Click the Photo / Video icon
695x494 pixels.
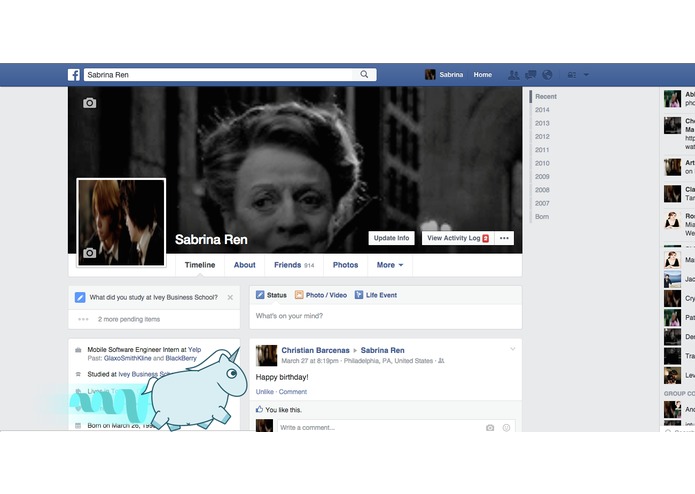(x=299, y=295)
